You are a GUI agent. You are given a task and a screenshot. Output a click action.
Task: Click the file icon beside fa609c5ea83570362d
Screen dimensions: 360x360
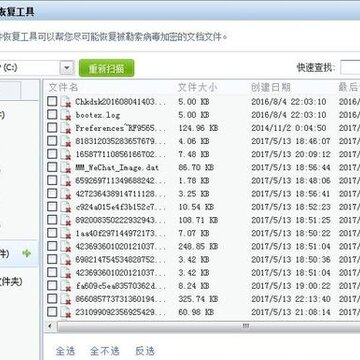click(66, 286)
